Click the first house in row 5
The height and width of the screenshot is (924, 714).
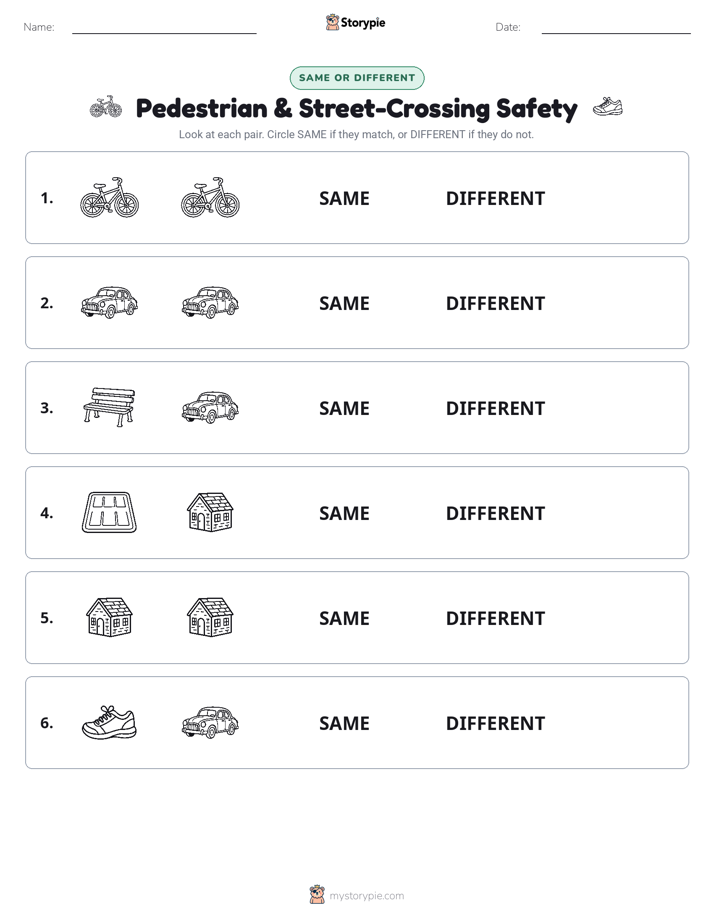coord(109,617)
